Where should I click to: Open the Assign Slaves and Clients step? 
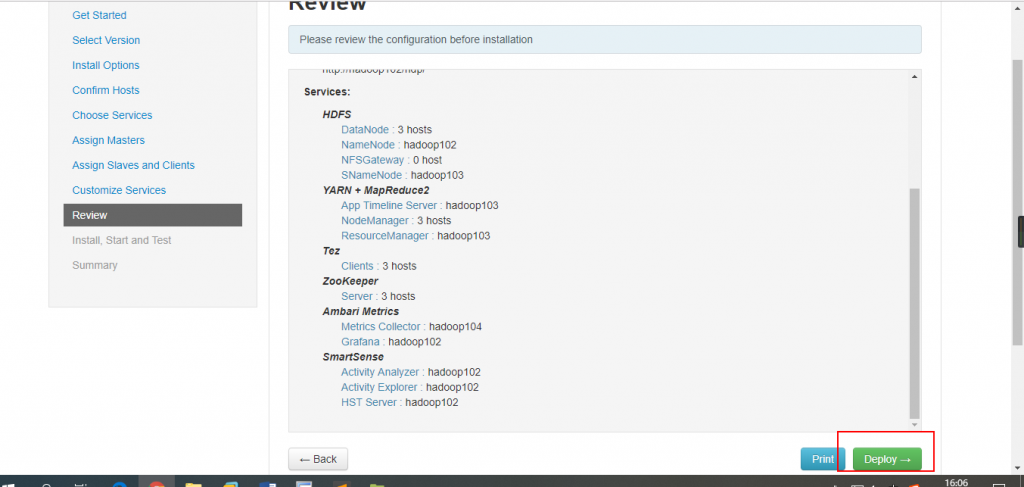point(133,165)
